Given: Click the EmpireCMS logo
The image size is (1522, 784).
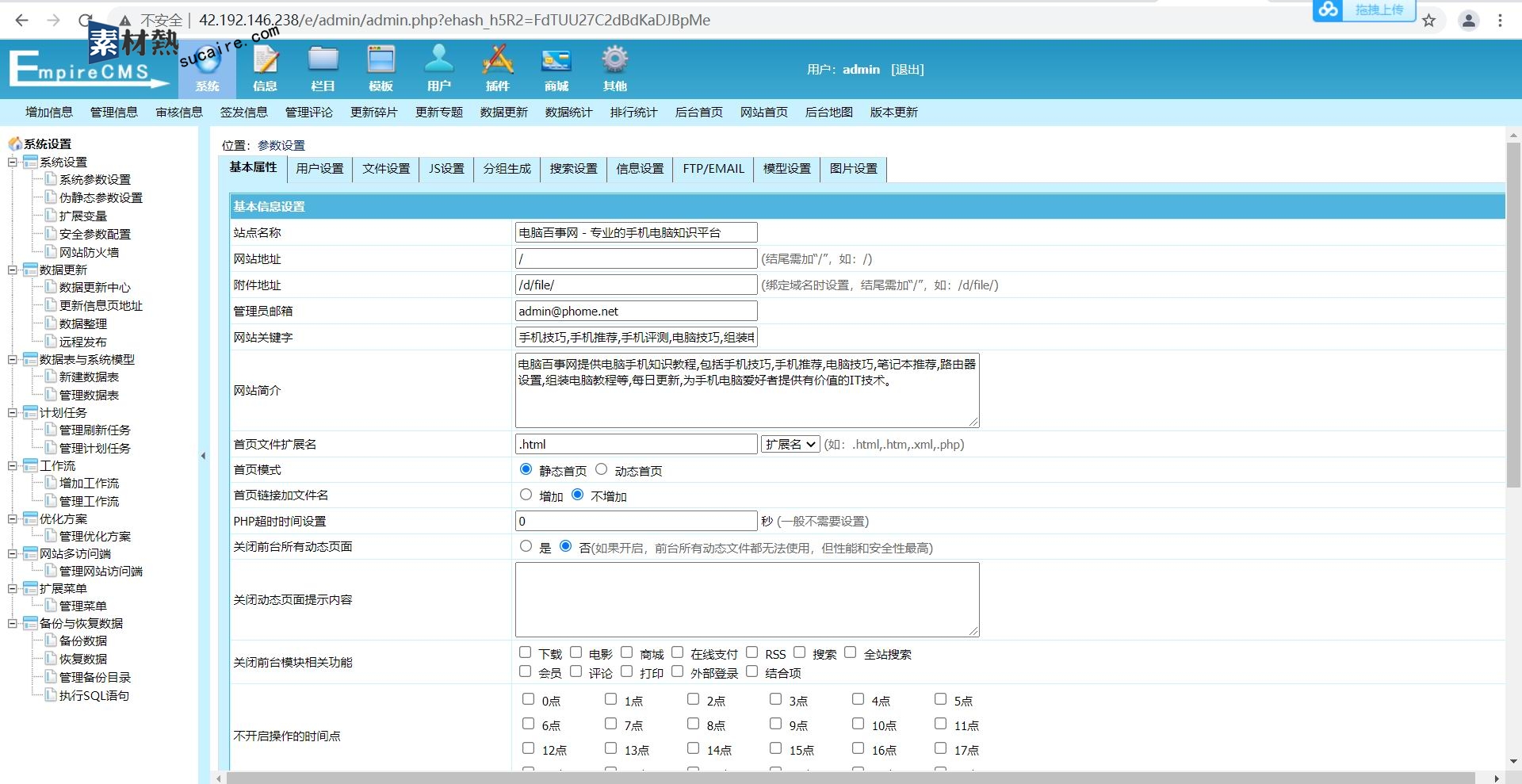Looking at the screenshot, I should (x=89, y=69).
